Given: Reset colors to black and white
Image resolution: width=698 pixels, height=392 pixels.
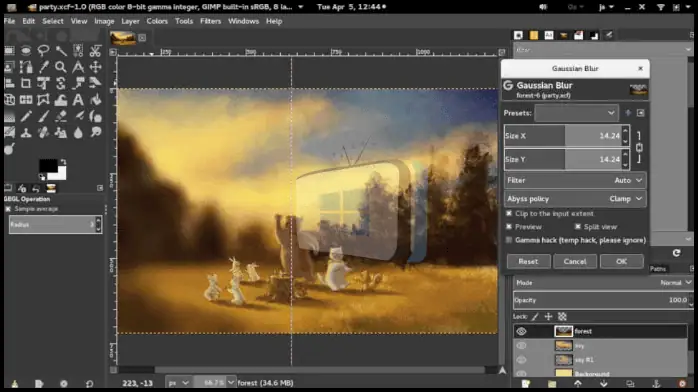Looking at the screenshot, I should click(x=42, y=177).
